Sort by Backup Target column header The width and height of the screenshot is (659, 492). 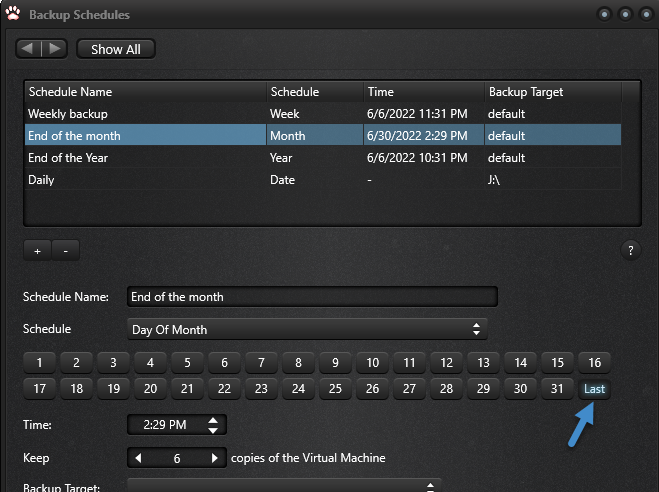[x=553, y=92]
